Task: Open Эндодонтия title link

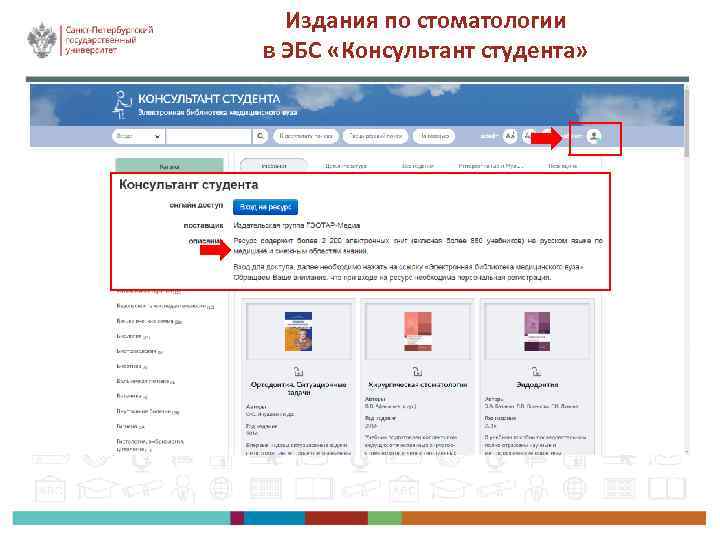Action: point(537,385)
